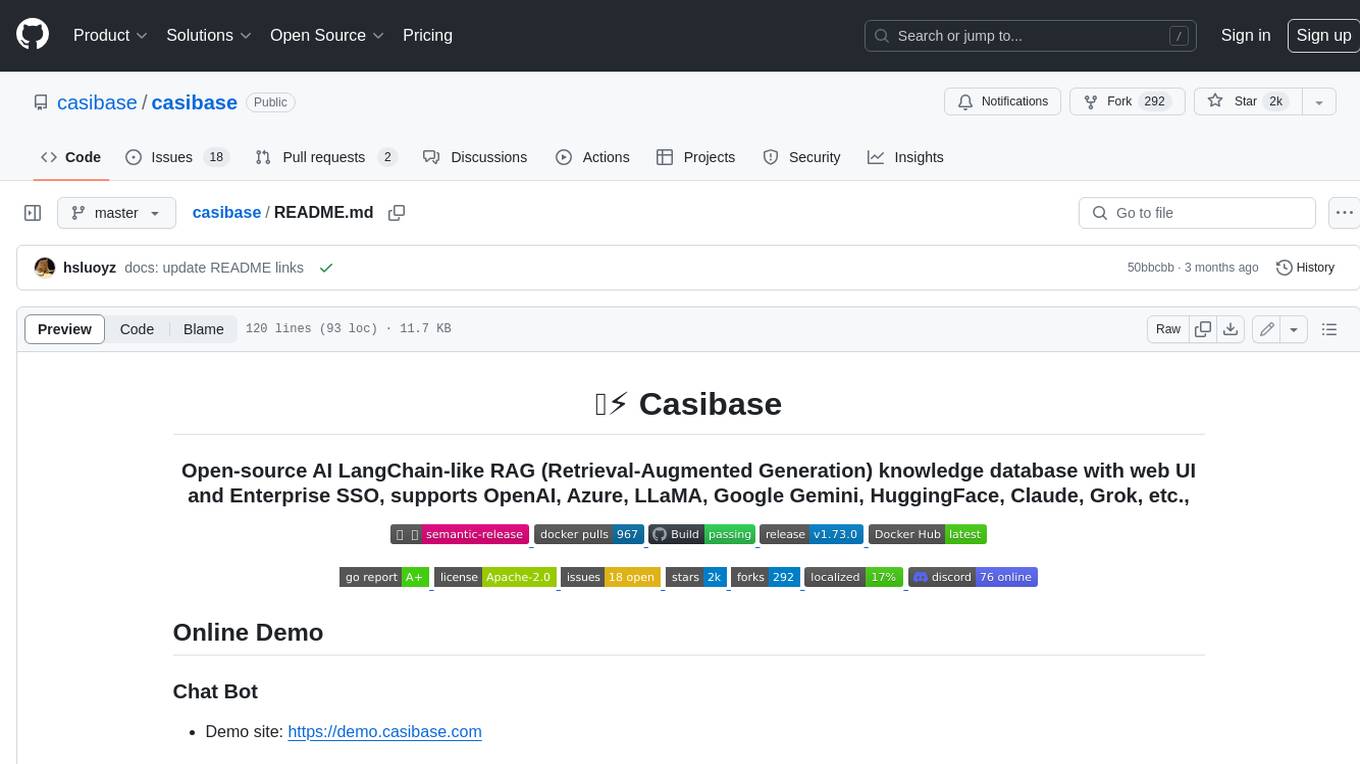Click the Chat Bot heading

(215, 691)
